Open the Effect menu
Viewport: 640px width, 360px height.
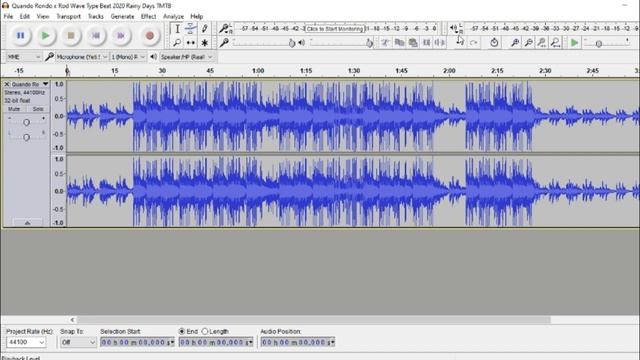click(149, 16)
